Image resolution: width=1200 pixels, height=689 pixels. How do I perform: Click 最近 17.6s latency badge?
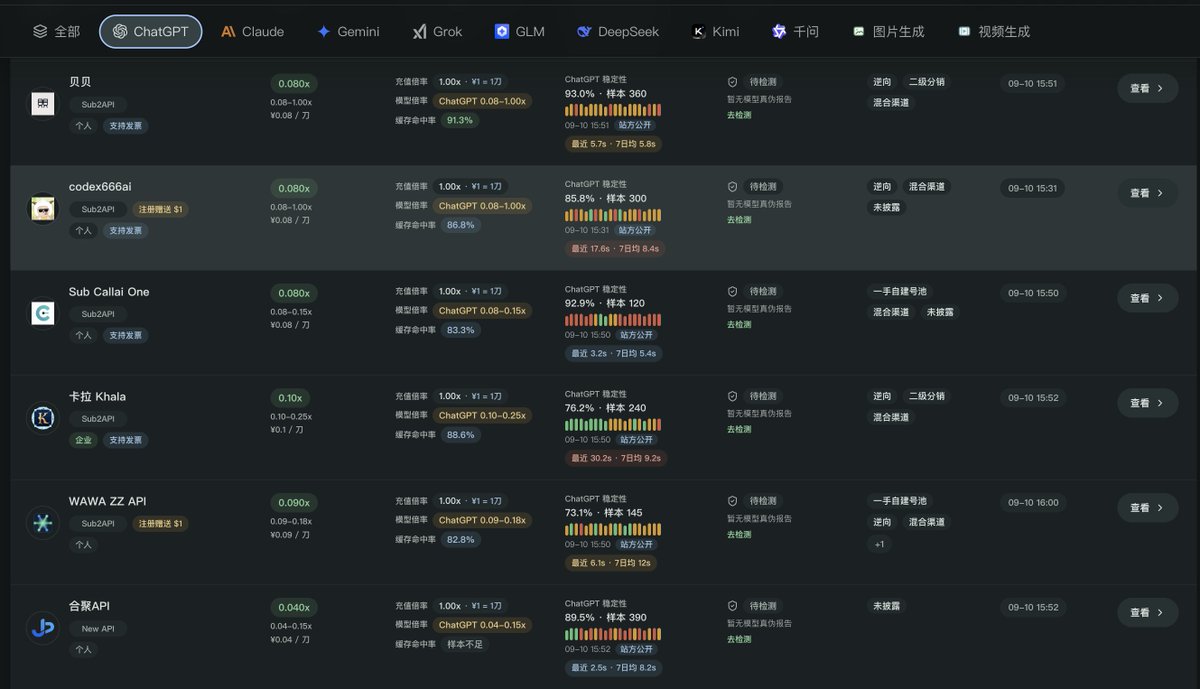tap(615, 248)
